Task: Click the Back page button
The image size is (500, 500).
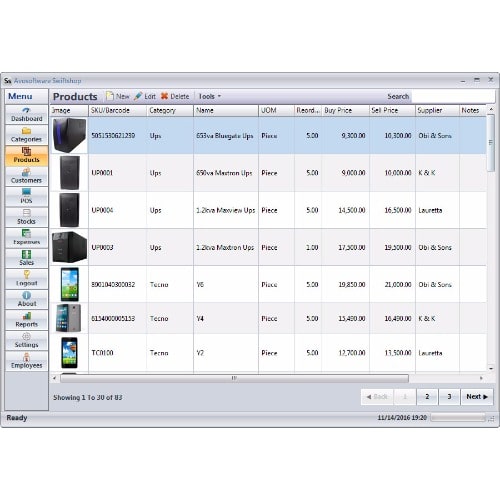Action: pos(377,397)
